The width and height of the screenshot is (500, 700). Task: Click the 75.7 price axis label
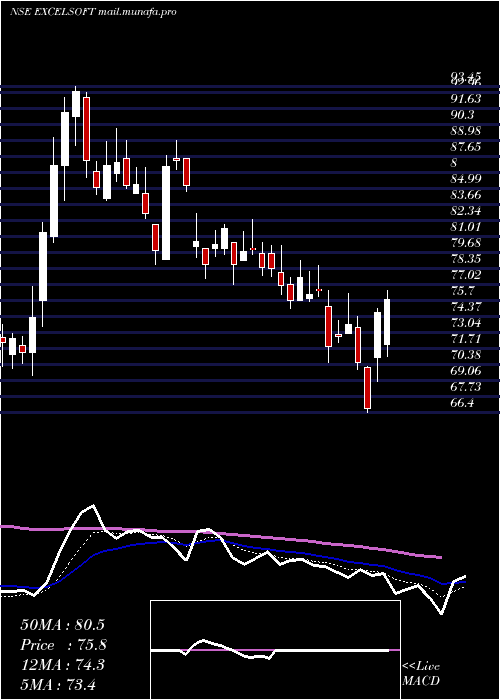coord(462,291)
